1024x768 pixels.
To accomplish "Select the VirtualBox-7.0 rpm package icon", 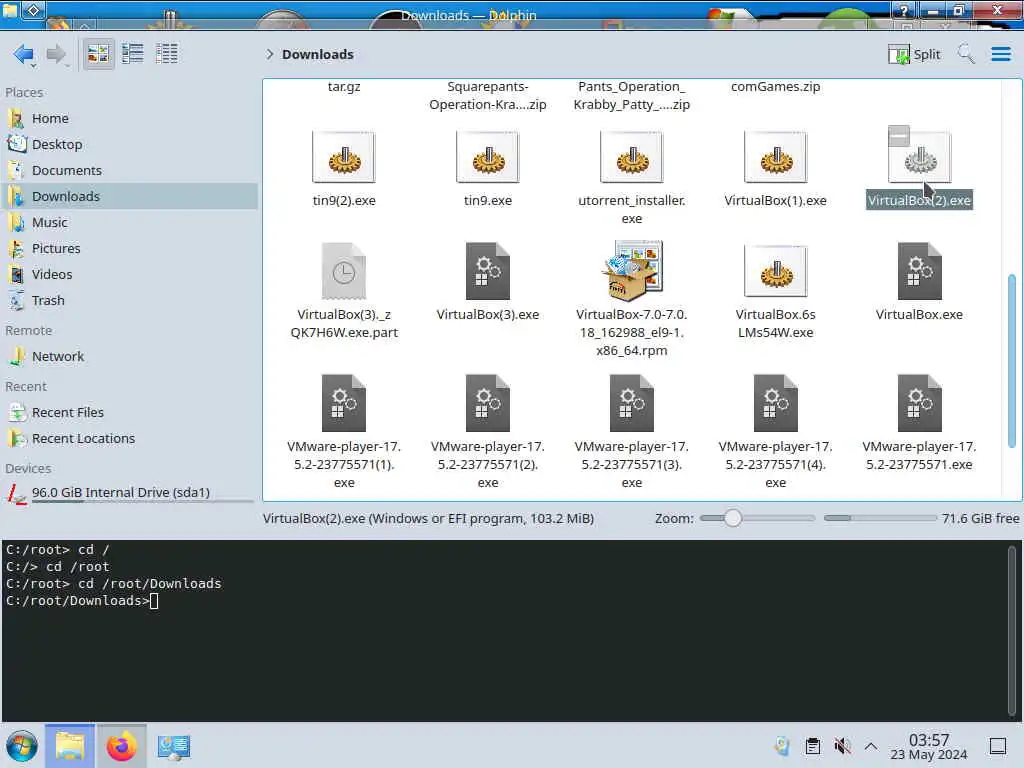I will point(632,270).
